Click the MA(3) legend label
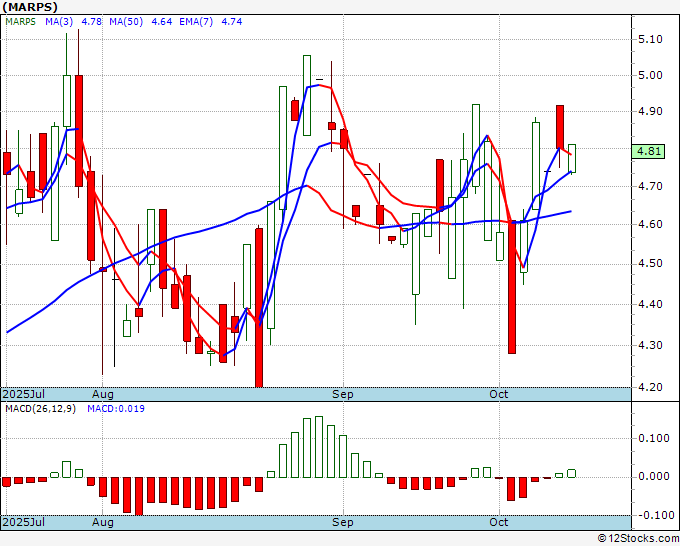 click(59, 22)
